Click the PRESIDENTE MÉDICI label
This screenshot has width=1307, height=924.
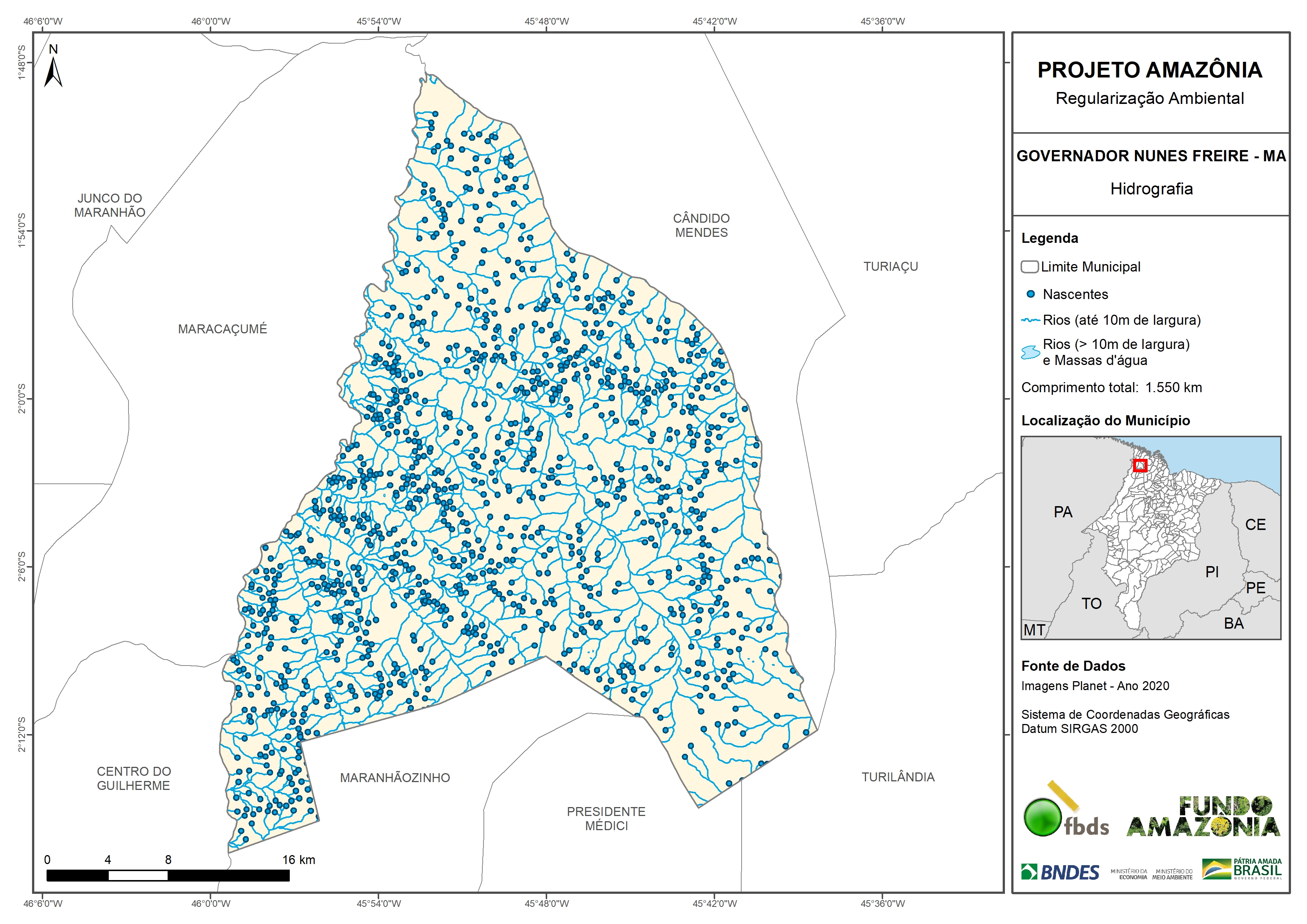[606, 818]
